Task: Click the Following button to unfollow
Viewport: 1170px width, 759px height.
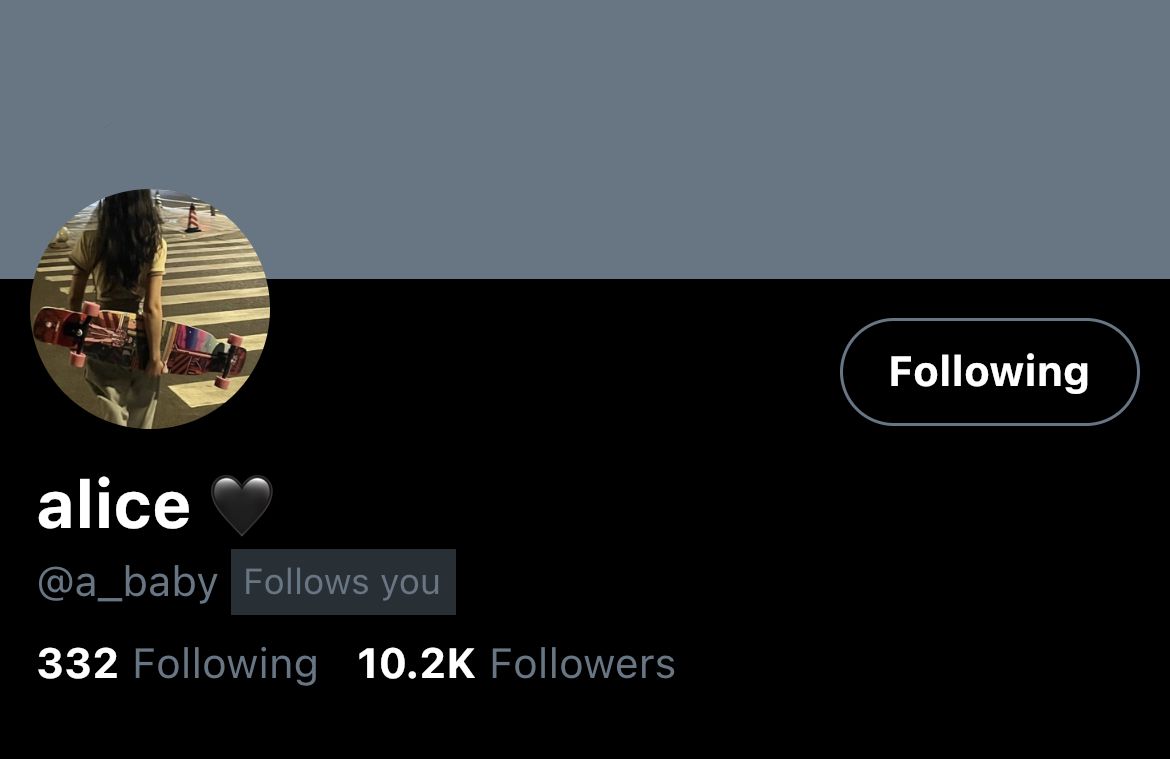Action: click(989, 372)
